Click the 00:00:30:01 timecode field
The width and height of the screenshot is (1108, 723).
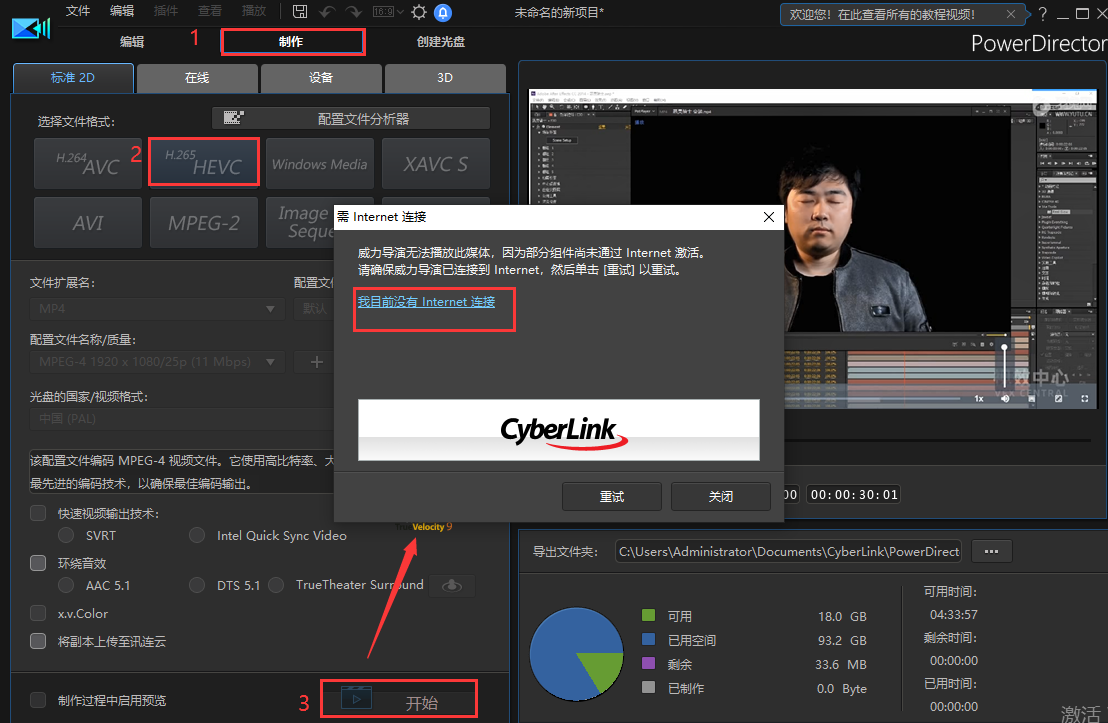point(854,495)
